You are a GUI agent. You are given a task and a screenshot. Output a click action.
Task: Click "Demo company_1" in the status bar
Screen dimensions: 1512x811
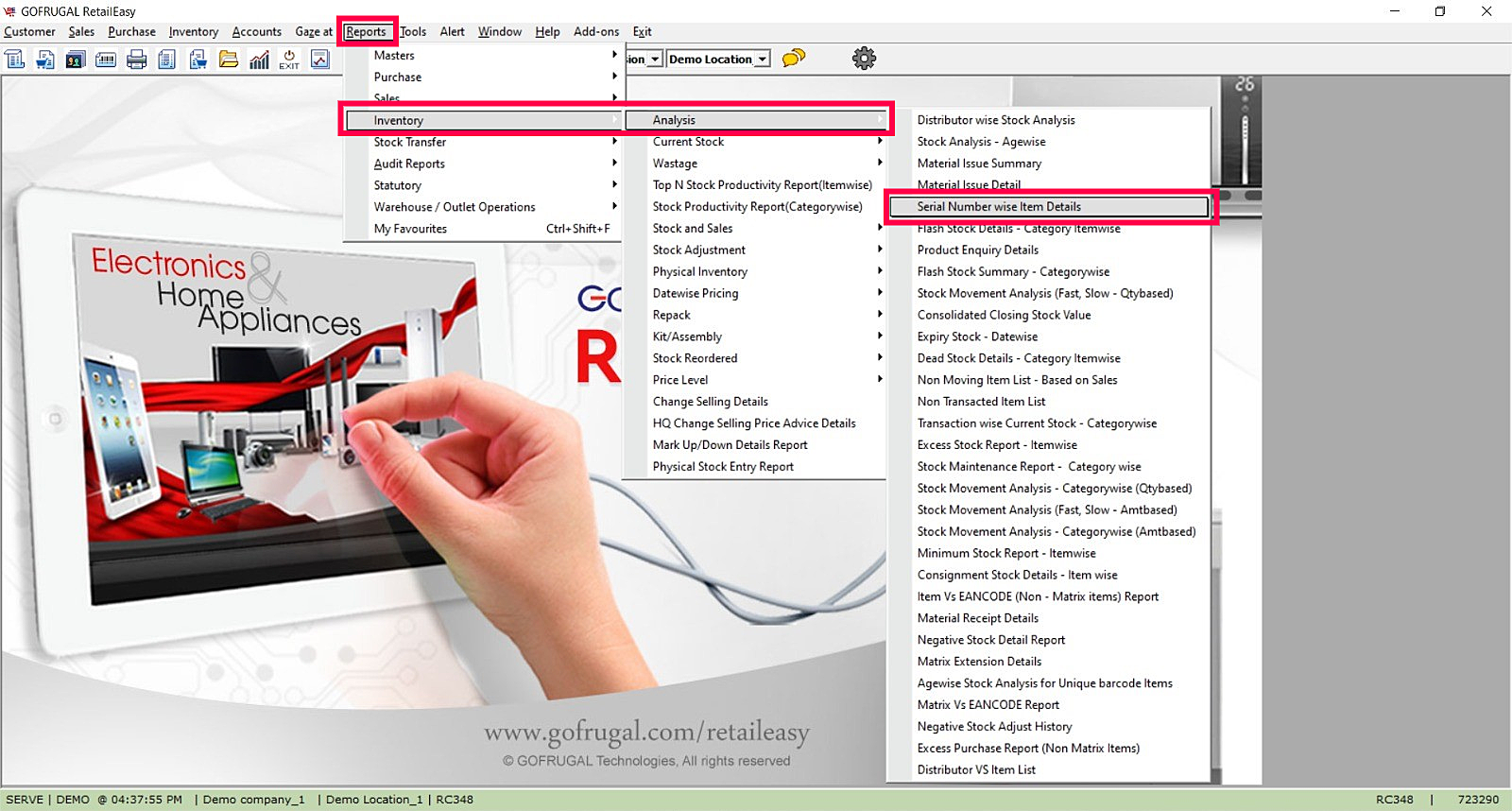[x=254, y=800]
